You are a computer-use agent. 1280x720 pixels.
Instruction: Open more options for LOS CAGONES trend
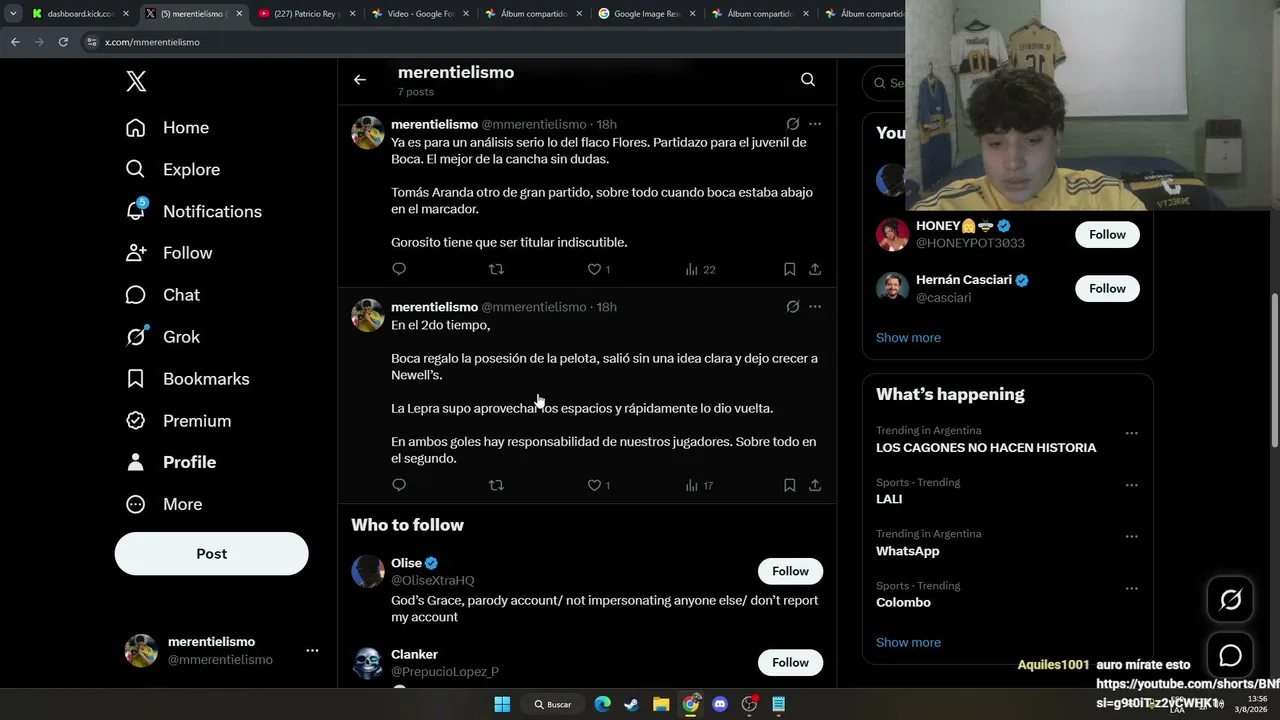pyautogui.click(x=1131, y=433)
